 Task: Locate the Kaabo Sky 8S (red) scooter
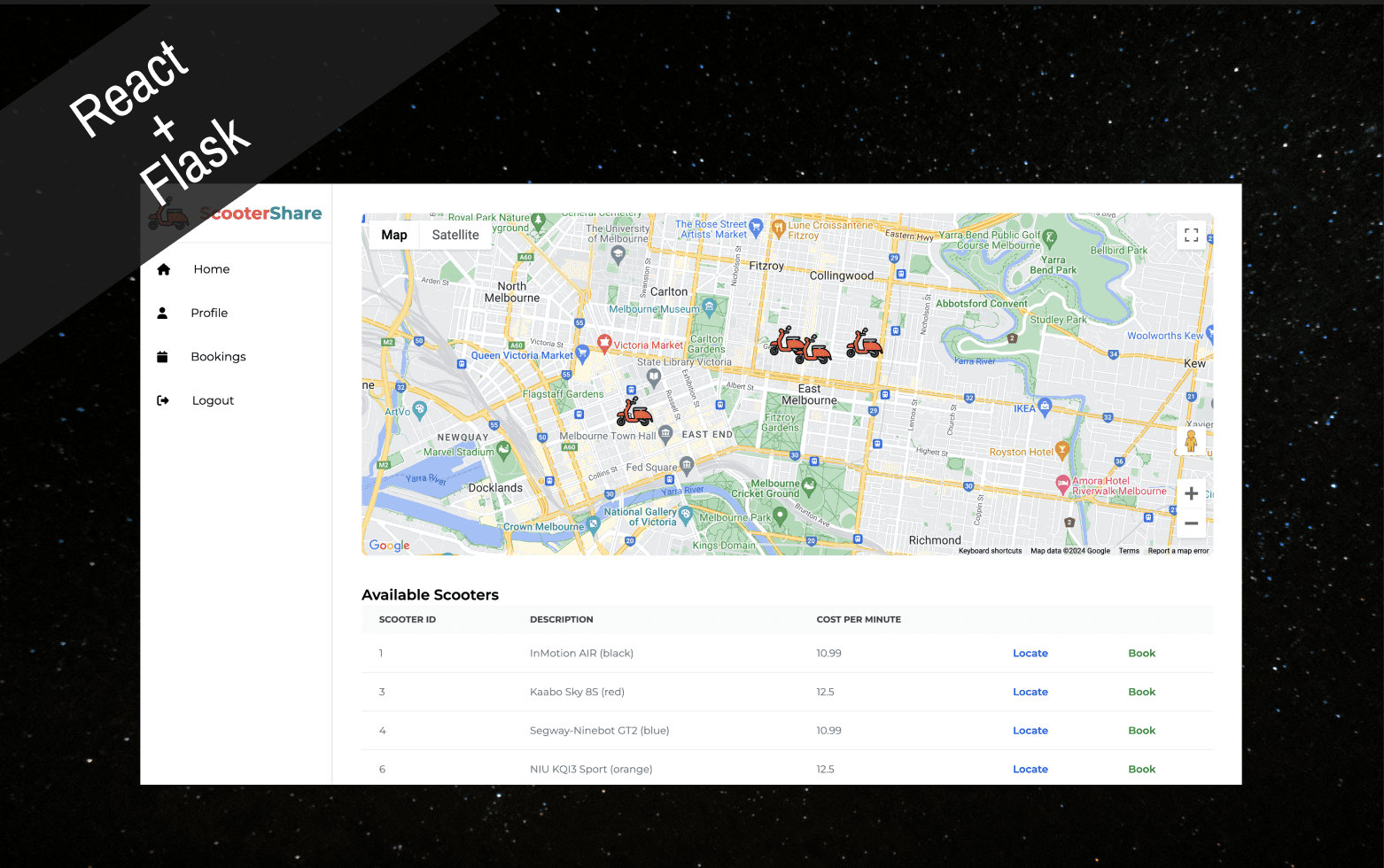point(1030,693)
